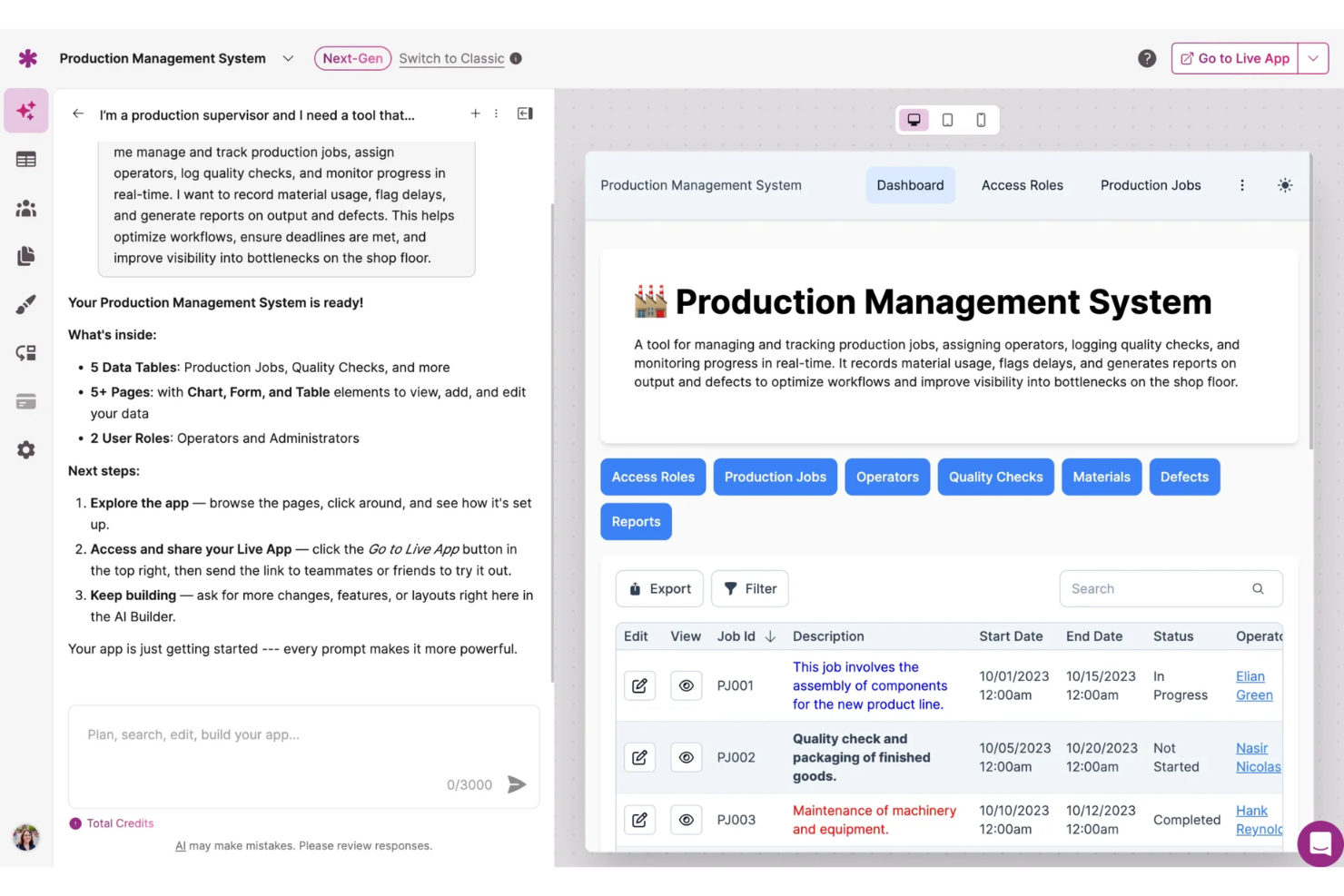Click the blue Reports button
Image resolution: width=1344 pixels, height=896 pixels.
click(636, 522)
